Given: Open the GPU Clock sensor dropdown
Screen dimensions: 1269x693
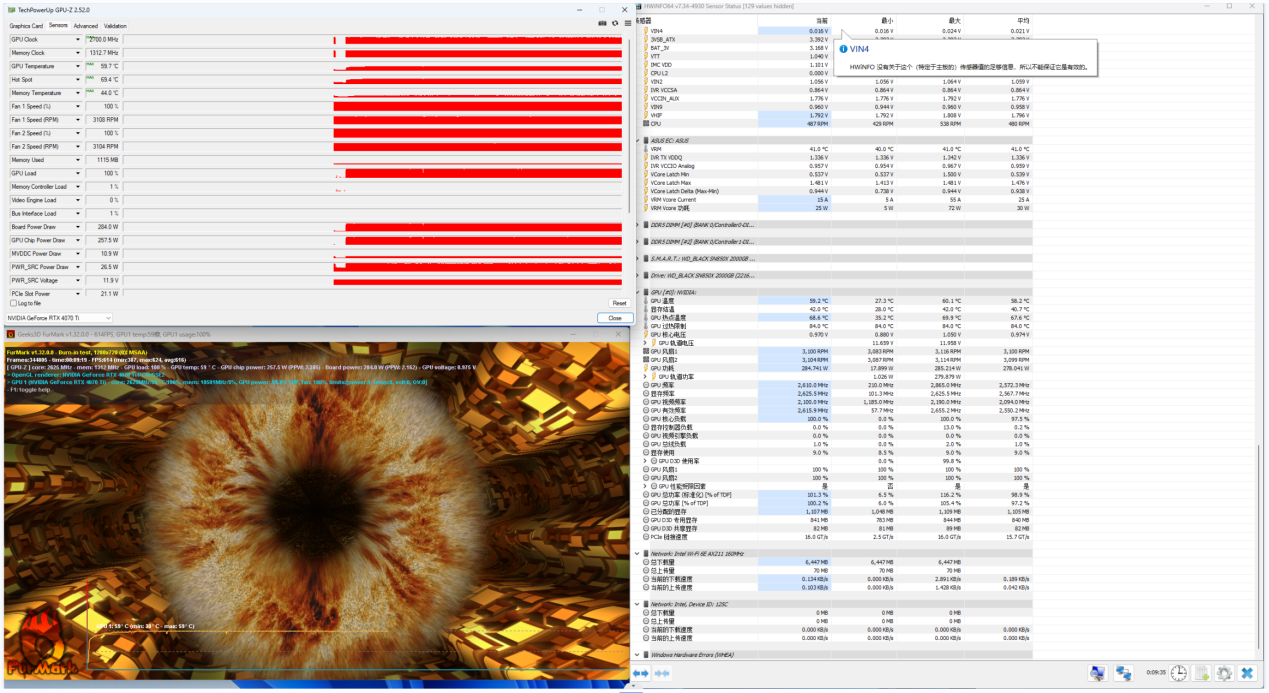Looking at the screenshot, I should pyautogui.click(x=78, y=40).
